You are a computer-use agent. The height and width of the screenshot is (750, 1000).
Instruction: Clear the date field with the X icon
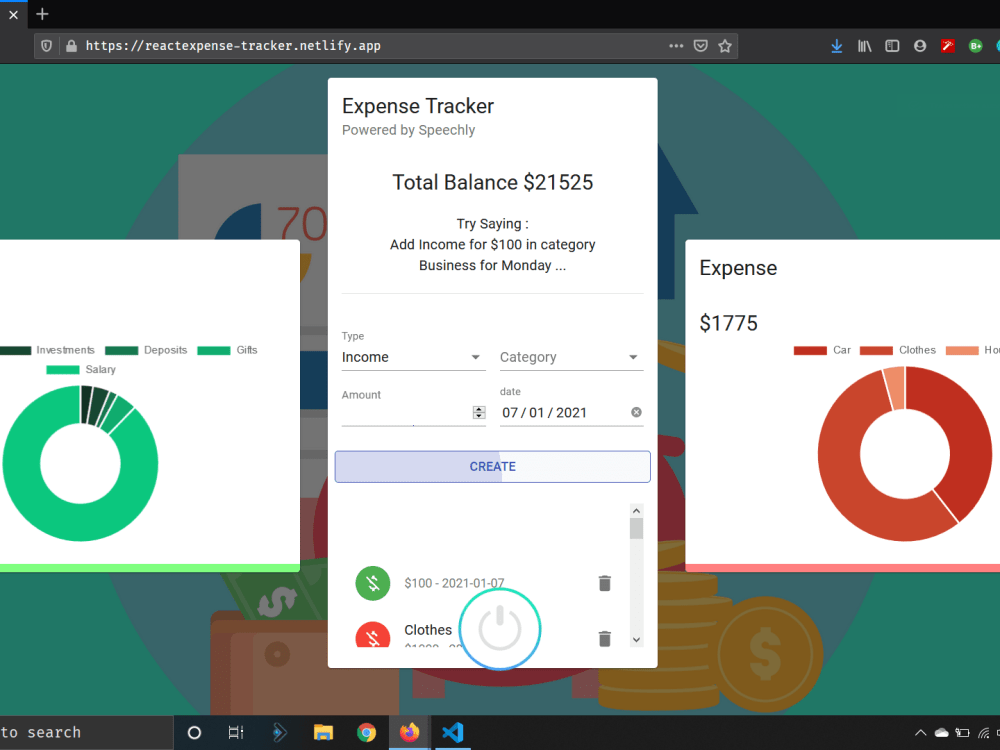click(x=636, y=413)
